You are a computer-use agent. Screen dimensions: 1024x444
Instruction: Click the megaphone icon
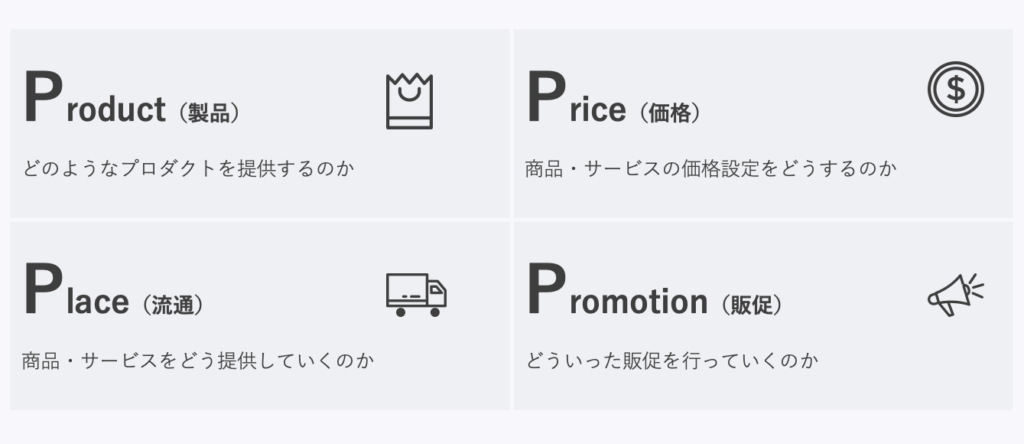pos(955,294)
